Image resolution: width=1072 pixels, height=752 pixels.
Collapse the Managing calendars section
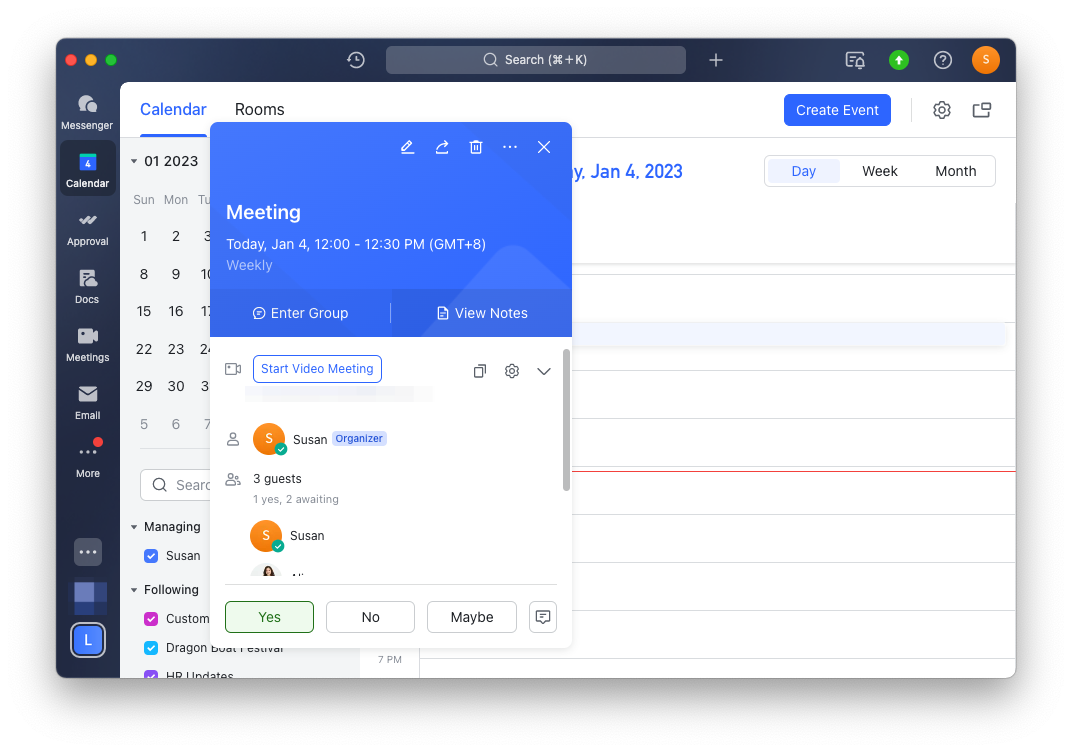pos(134,527)
